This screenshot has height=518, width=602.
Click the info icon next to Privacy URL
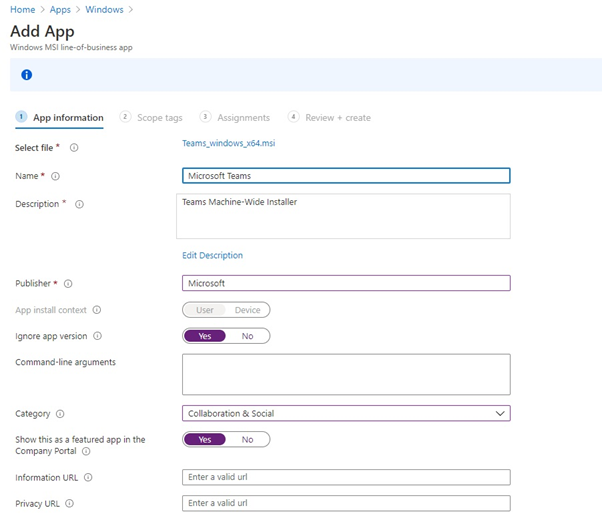(69, 503)
